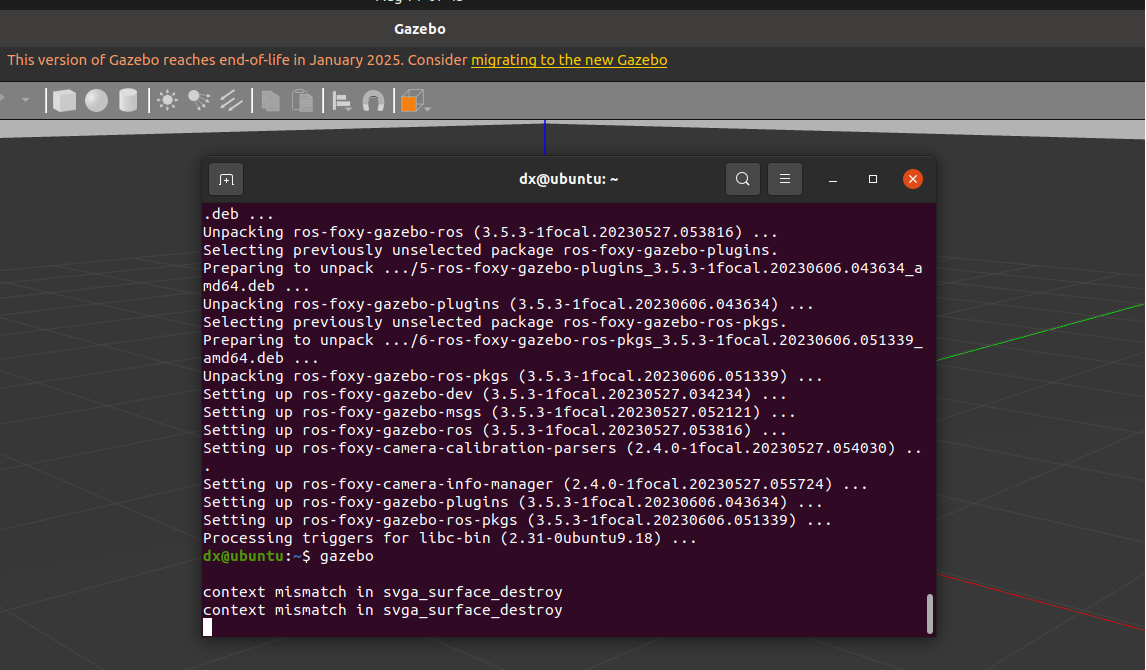1146x670 pixels.
Task: Click the terminal scrollbar handle
Action: [x=930, y=614]
